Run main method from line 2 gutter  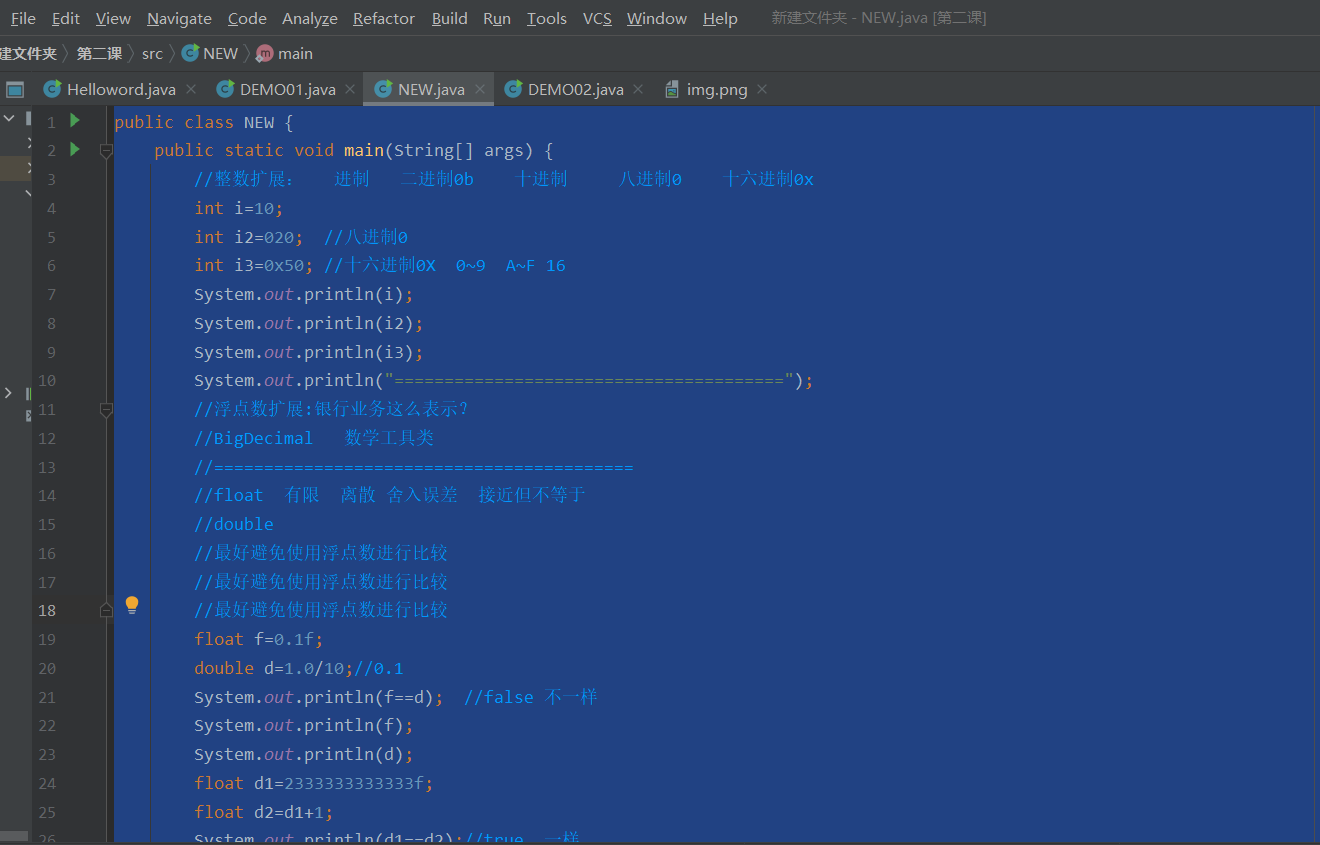(x=74, y=150)
